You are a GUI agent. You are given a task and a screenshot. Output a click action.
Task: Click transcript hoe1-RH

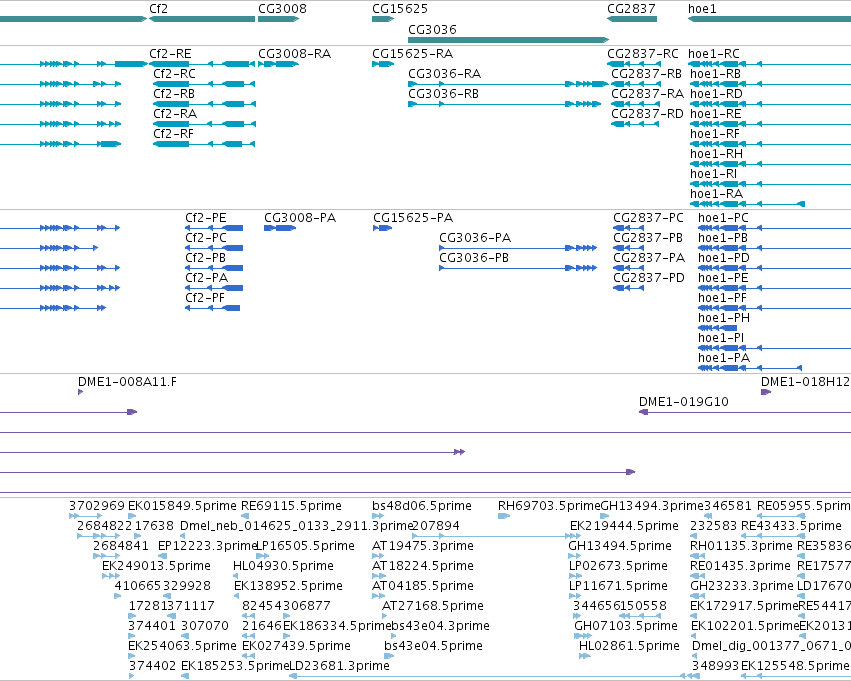pyautogui.click(x=716, y=154)
